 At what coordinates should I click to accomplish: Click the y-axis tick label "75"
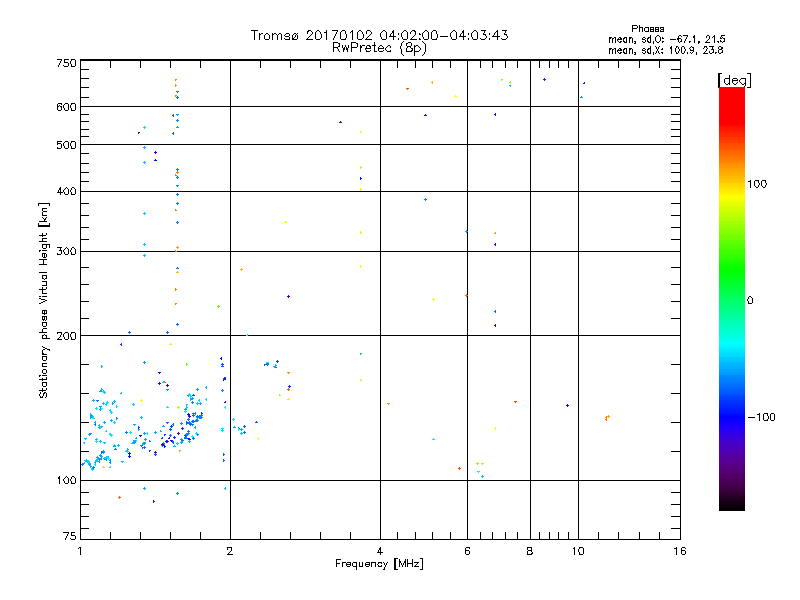70,536
